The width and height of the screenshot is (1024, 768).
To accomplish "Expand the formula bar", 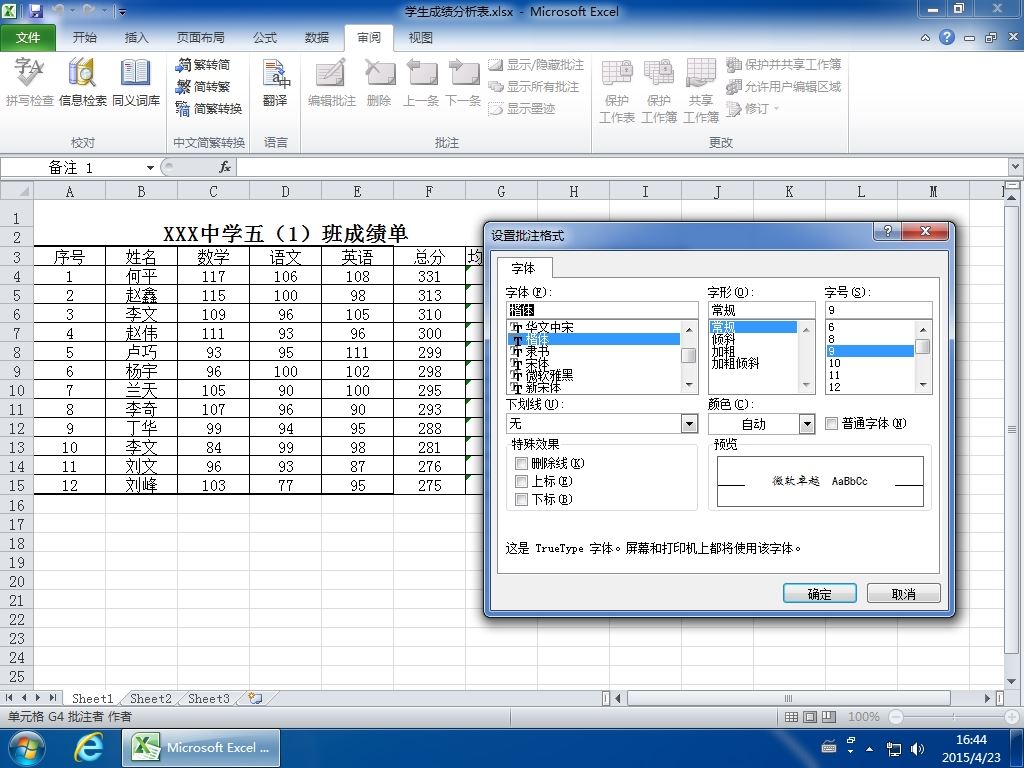I will coord(1016,167).
